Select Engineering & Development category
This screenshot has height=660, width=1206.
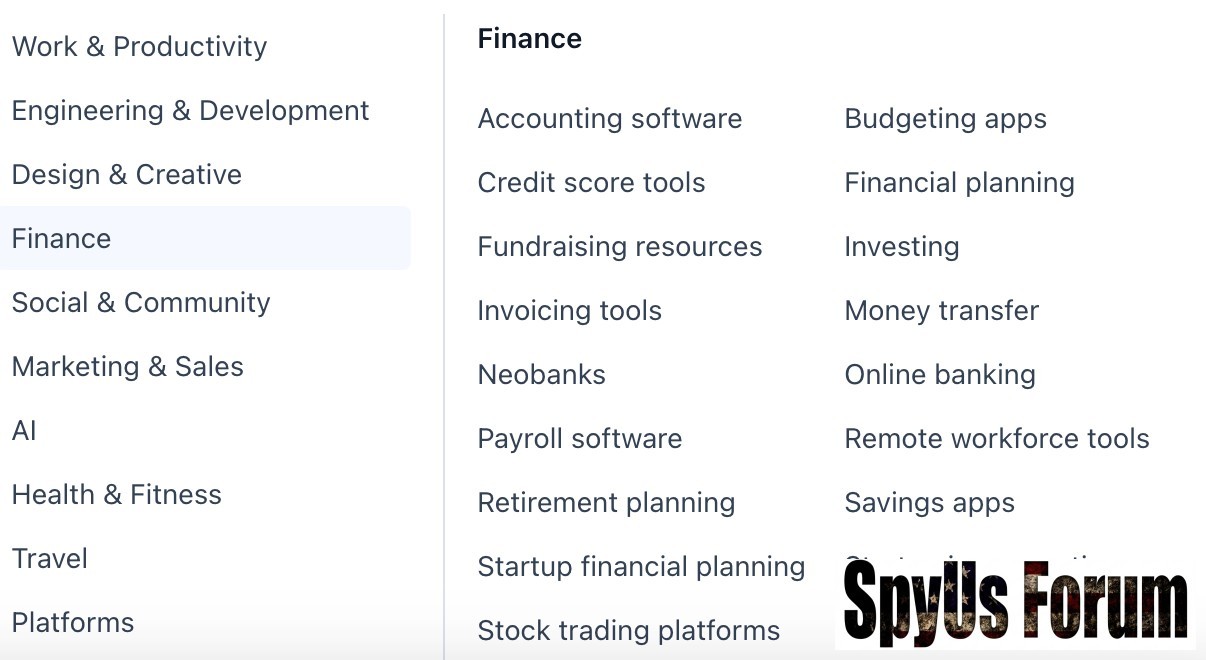pyautogui.click(x=190, y=111)
